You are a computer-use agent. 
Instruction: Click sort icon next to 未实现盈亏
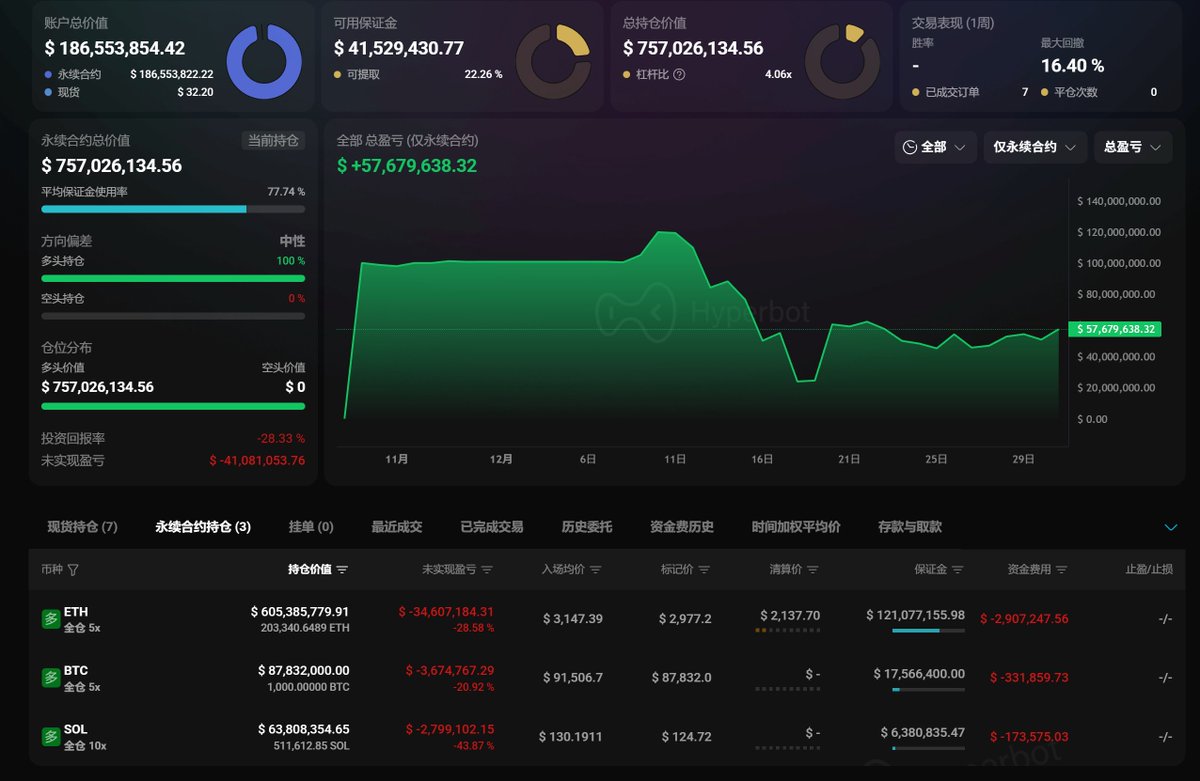pyautogui.click(x=487, y=570)
